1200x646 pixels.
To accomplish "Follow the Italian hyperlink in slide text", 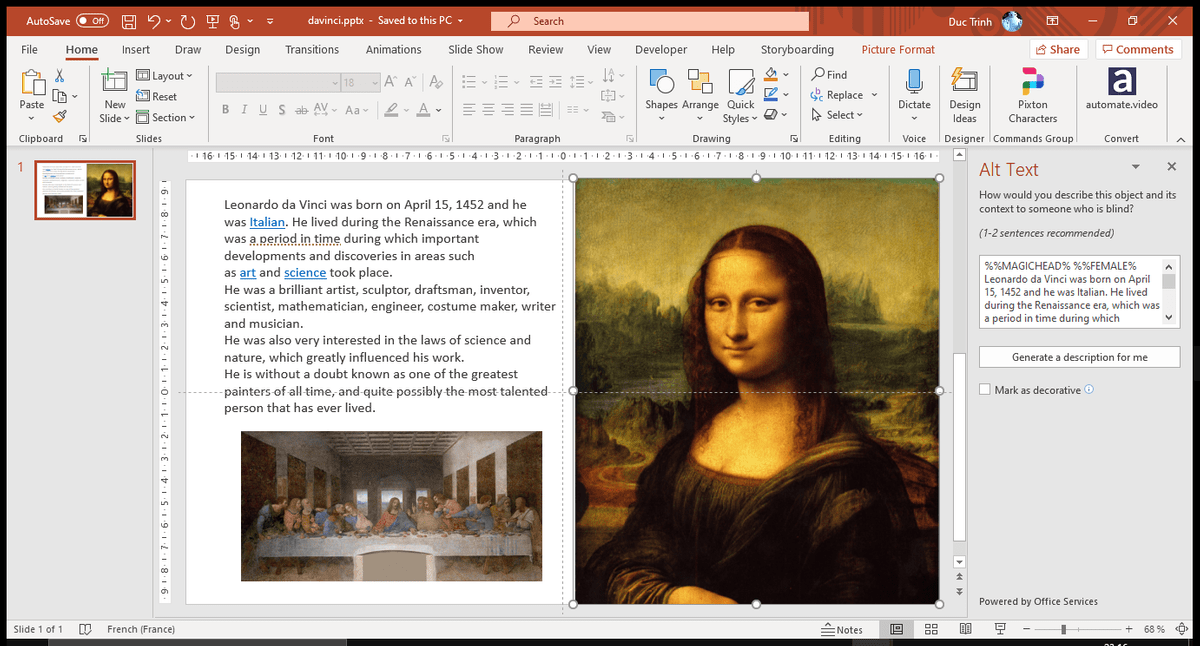I will (x=268, y=222).
